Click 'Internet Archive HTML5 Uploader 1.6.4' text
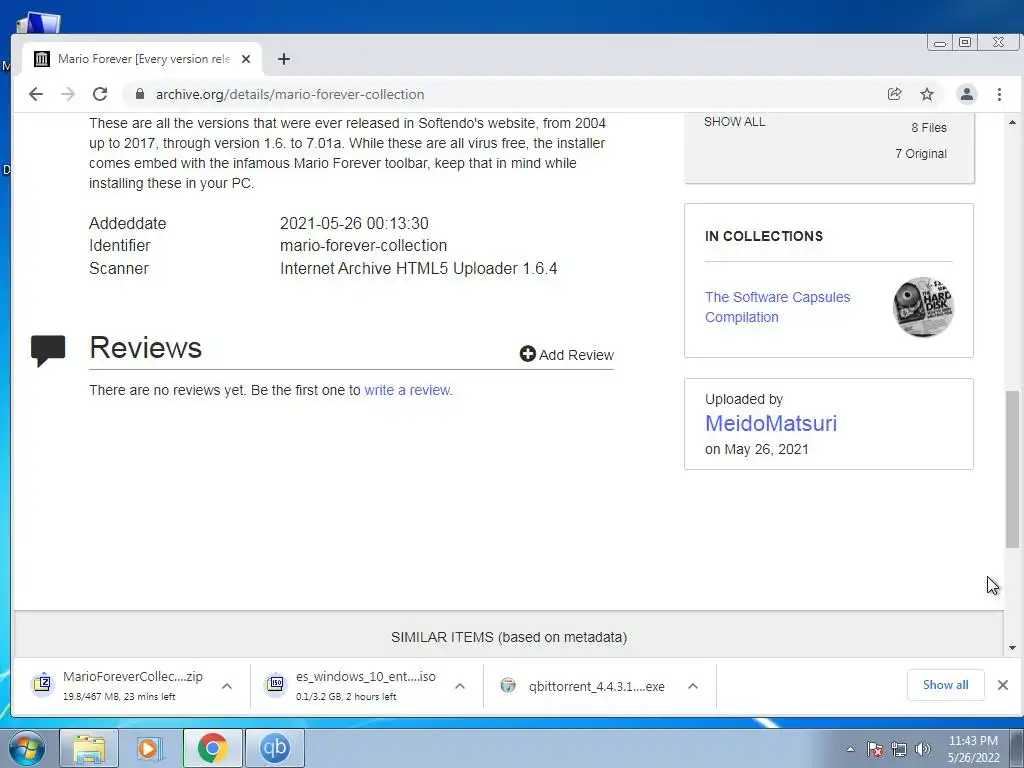Image resolution: width=1024 pixels, height=768 pixels. [x=419, y=268]
